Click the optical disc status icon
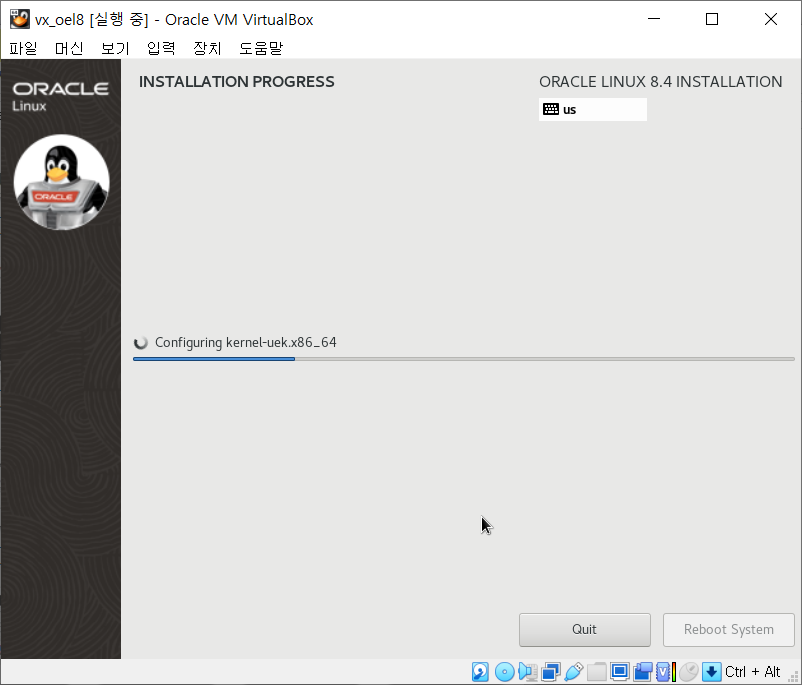Image resolution: width=802 pixels, height=685 pixels. pyautogui.click(x=504, y=672)
